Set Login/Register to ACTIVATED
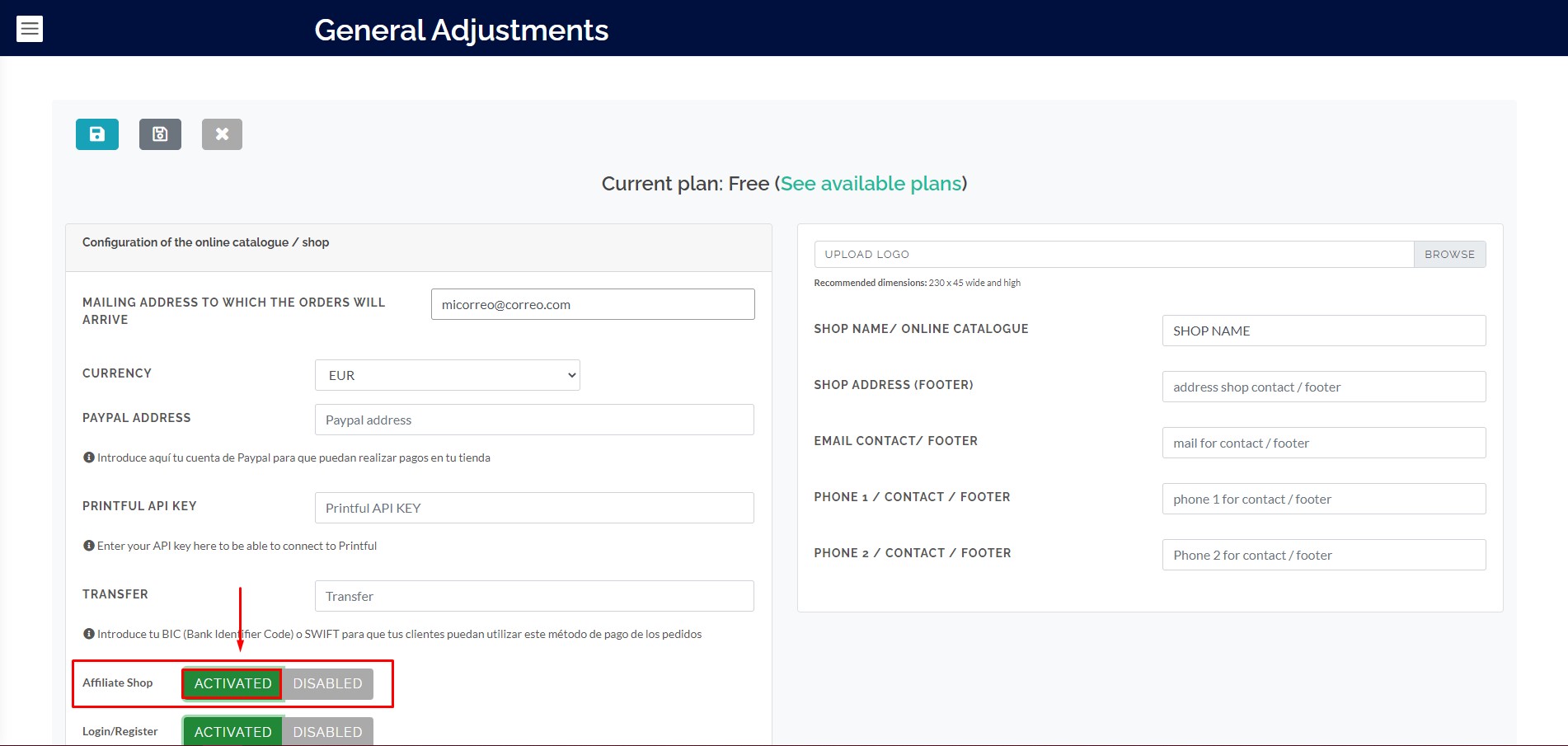Viewport: 1568px width, 746px height. pos(232,732)
